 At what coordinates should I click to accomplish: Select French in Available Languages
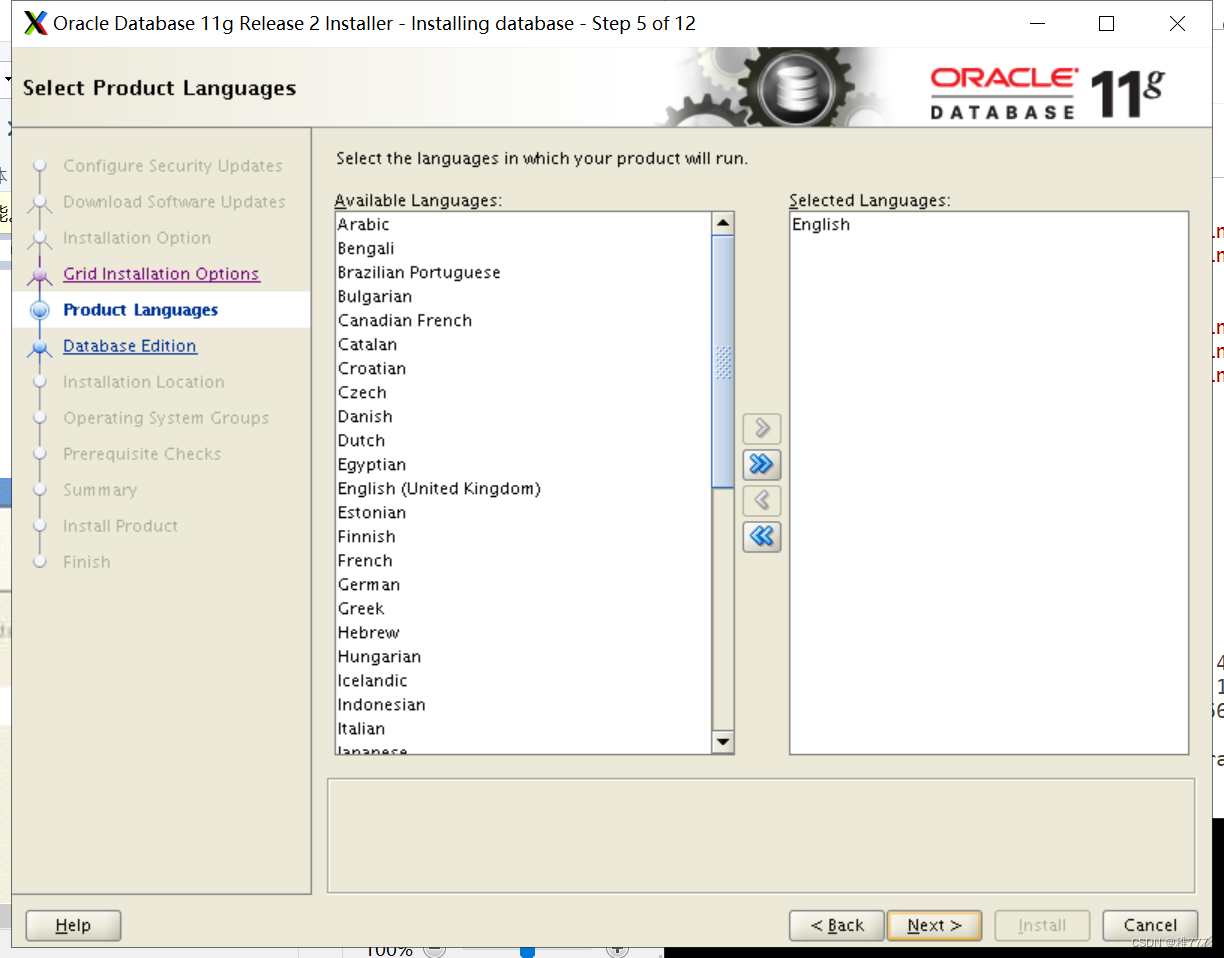coord(365,560)
